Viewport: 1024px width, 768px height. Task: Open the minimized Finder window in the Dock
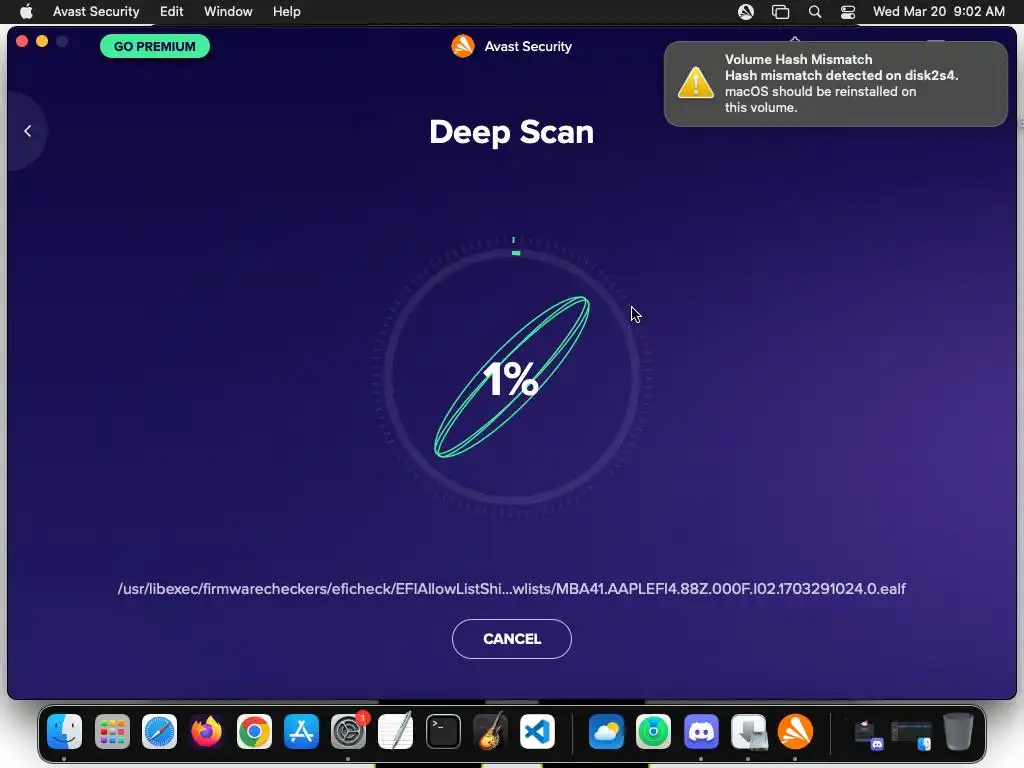tap(912, 735)
